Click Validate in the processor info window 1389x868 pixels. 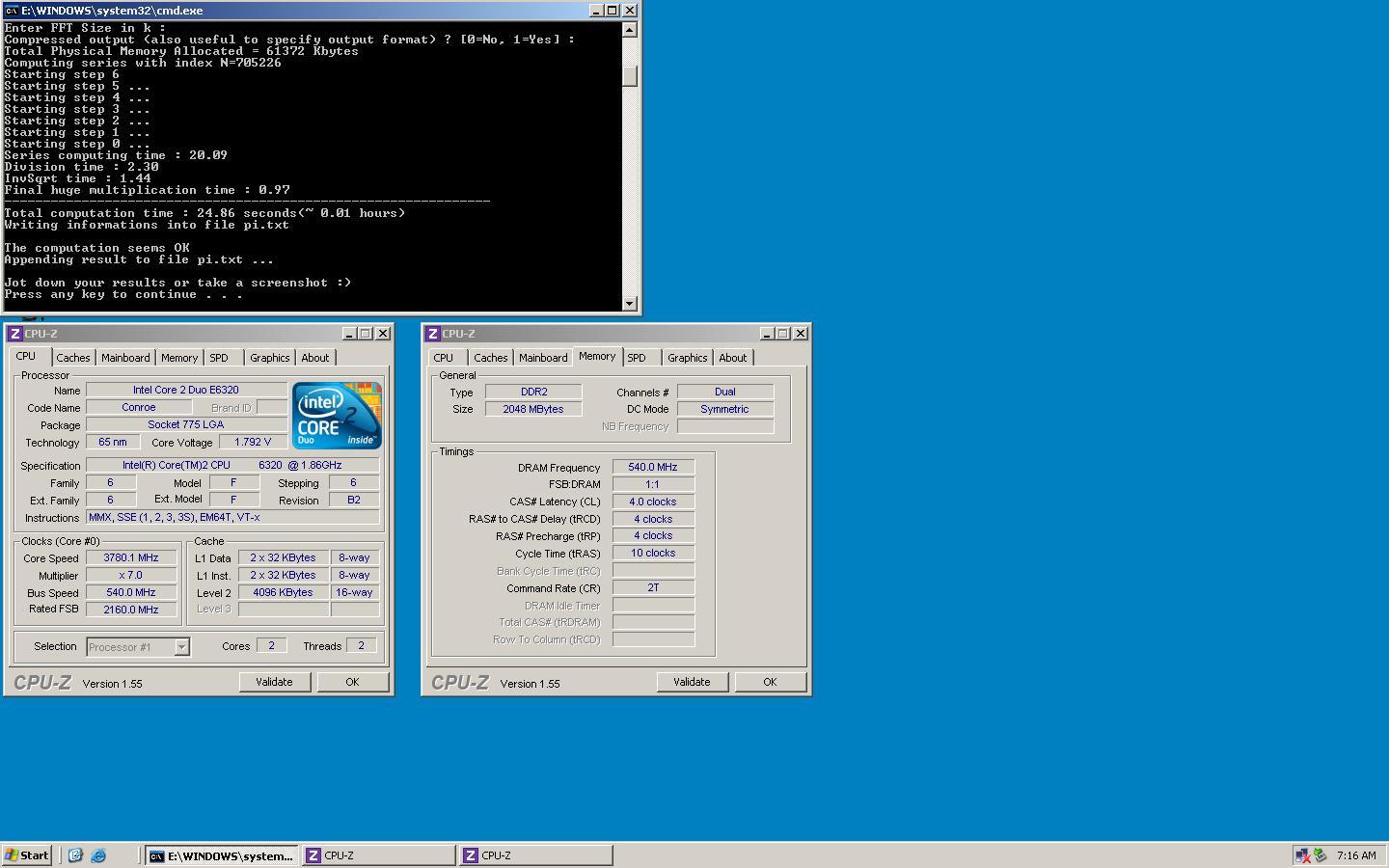pyautogui.click(x=274, y=682)
